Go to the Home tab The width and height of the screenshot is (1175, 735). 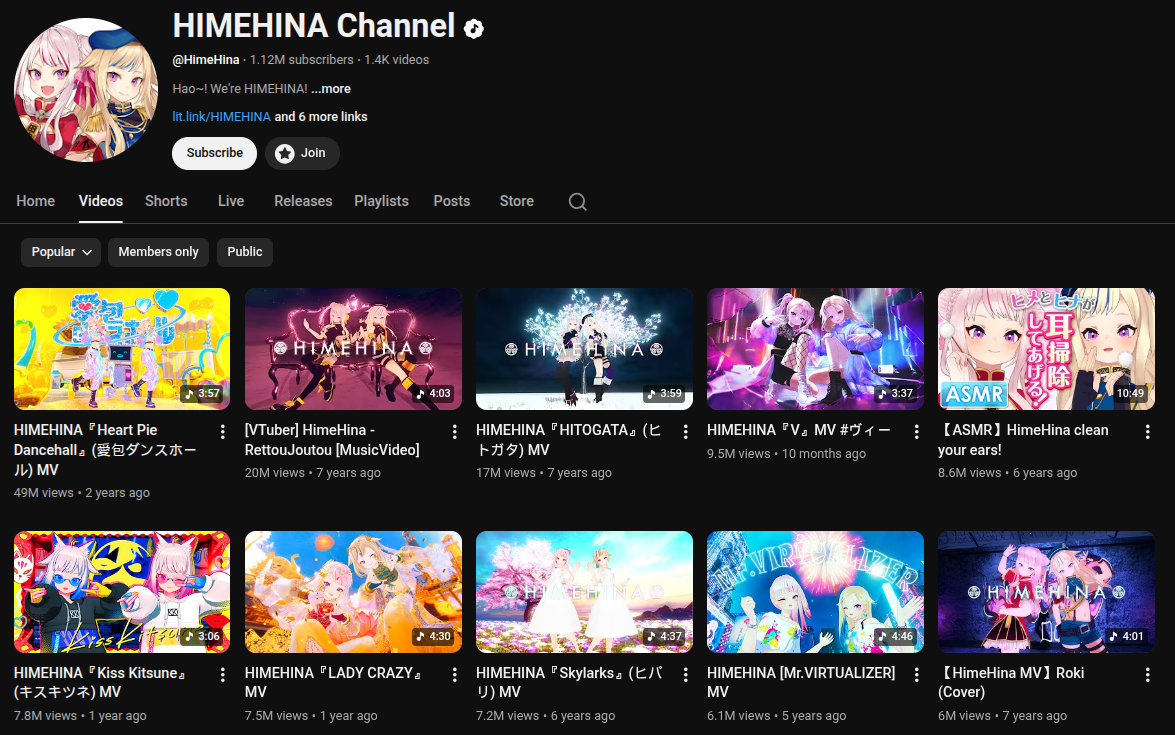click(35, 201)
